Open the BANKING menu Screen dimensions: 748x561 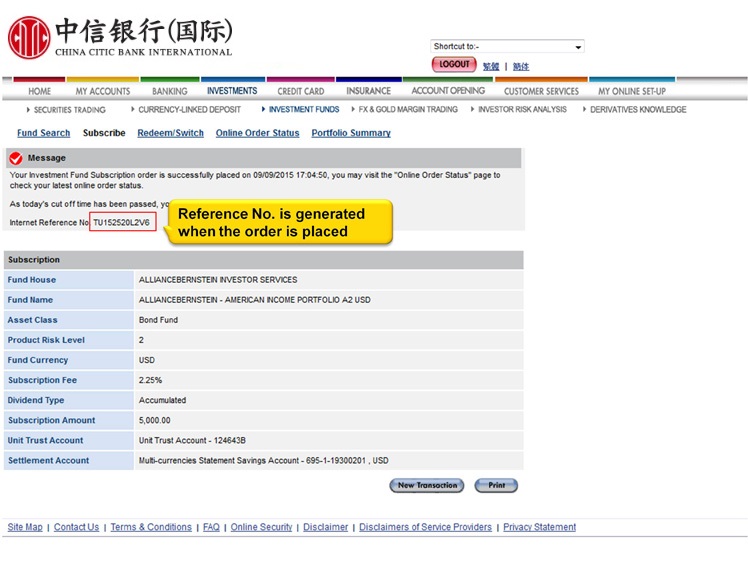[169, 91]
